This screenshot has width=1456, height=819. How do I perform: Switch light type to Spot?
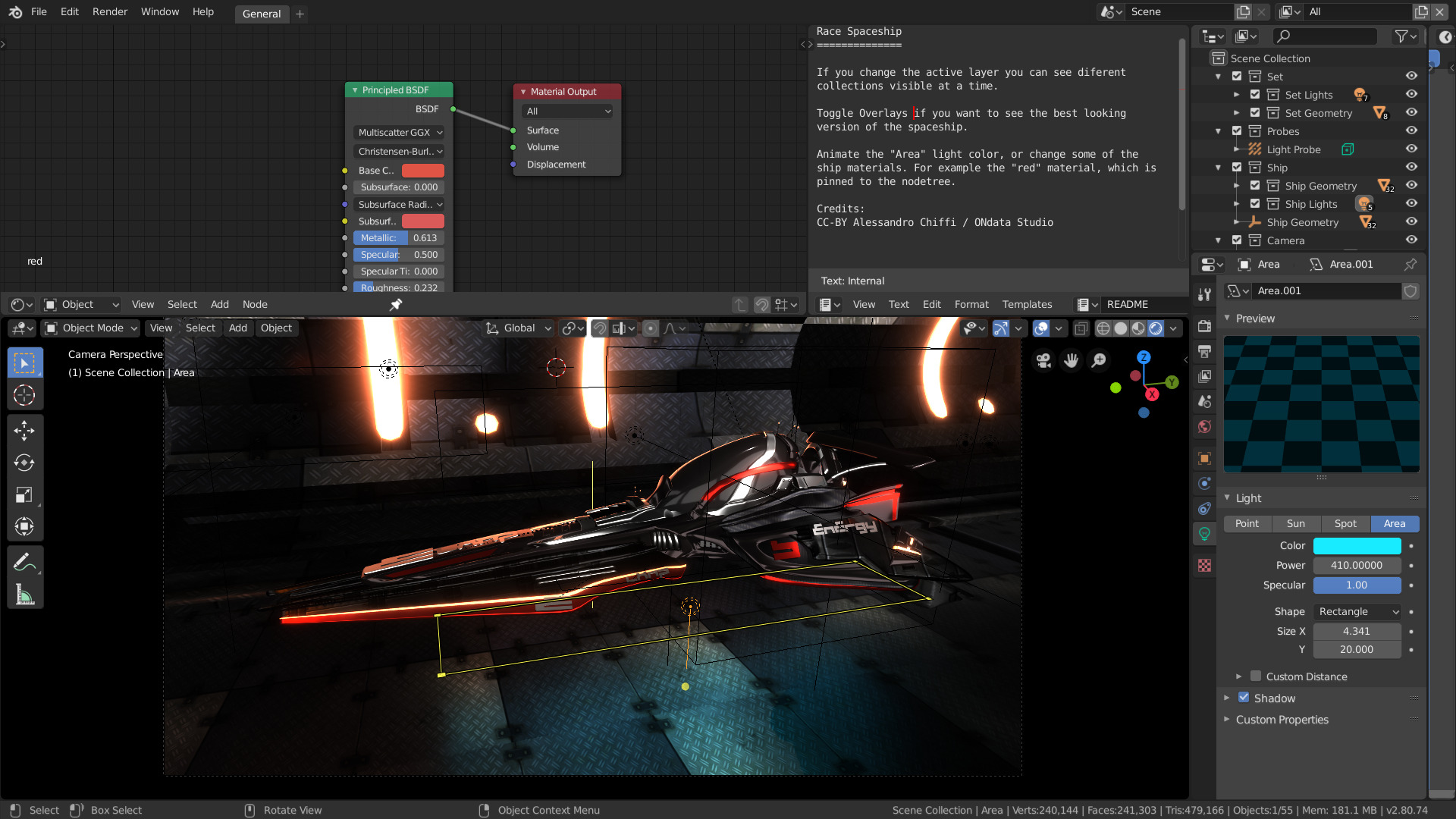[1346, 523]
